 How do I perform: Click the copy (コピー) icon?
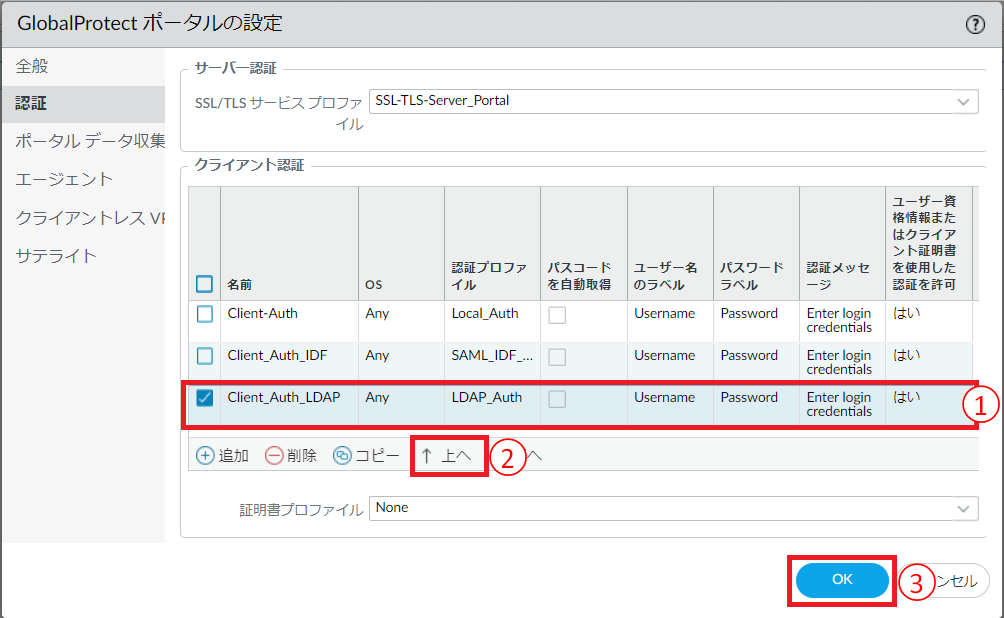(342, 455)
